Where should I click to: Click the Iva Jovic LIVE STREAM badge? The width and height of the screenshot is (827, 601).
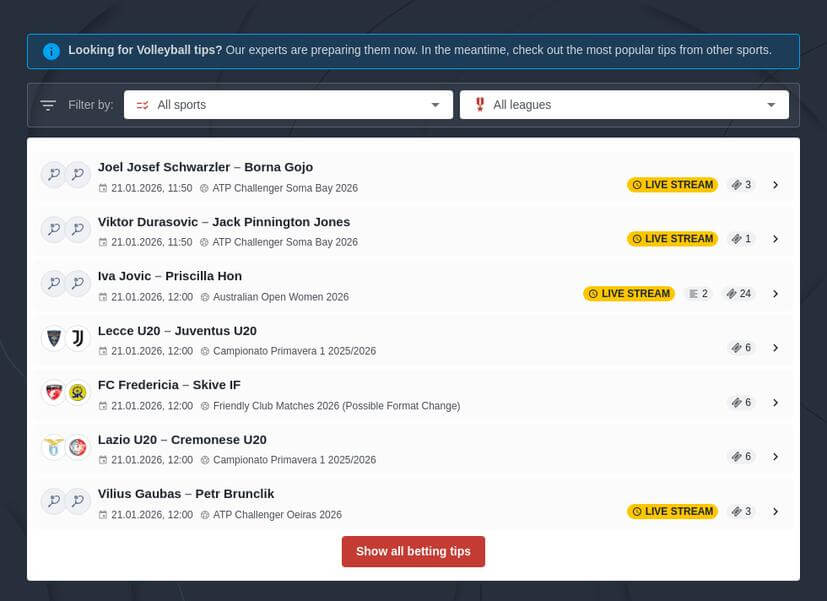pyautogui.click(x=629, y=293)
